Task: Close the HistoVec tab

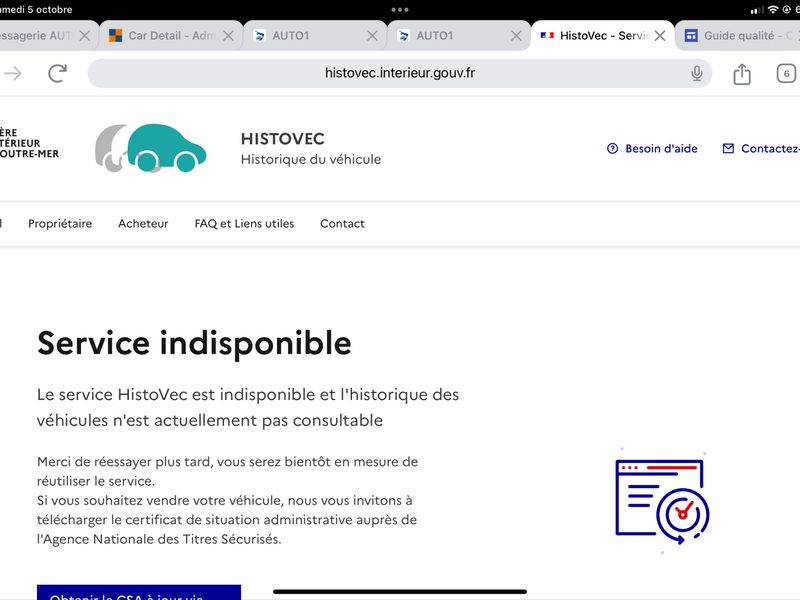Action: 660,36
